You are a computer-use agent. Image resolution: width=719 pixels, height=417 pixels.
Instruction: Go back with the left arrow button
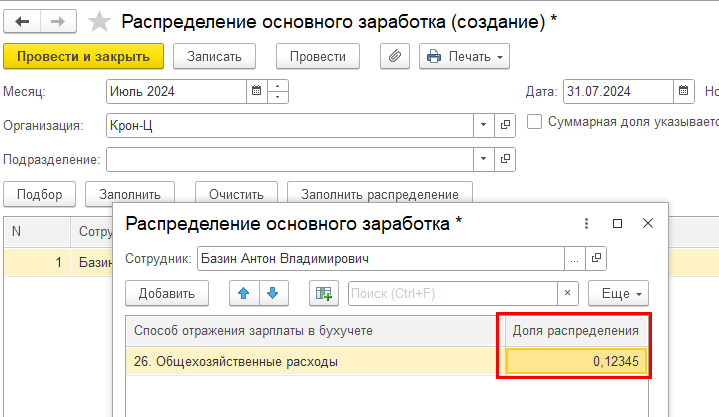pos(22,22)
